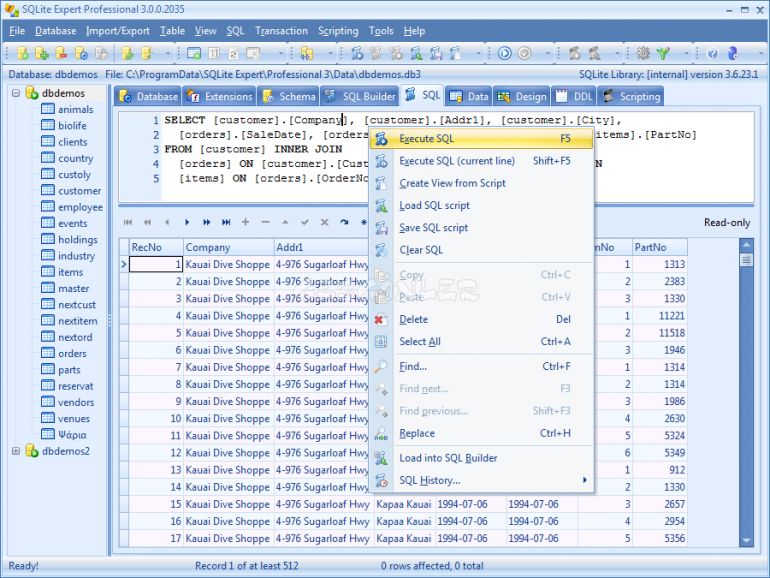Click the remove database icon with red minus
This screenshot has width=770, height=578.
point(61,53)
